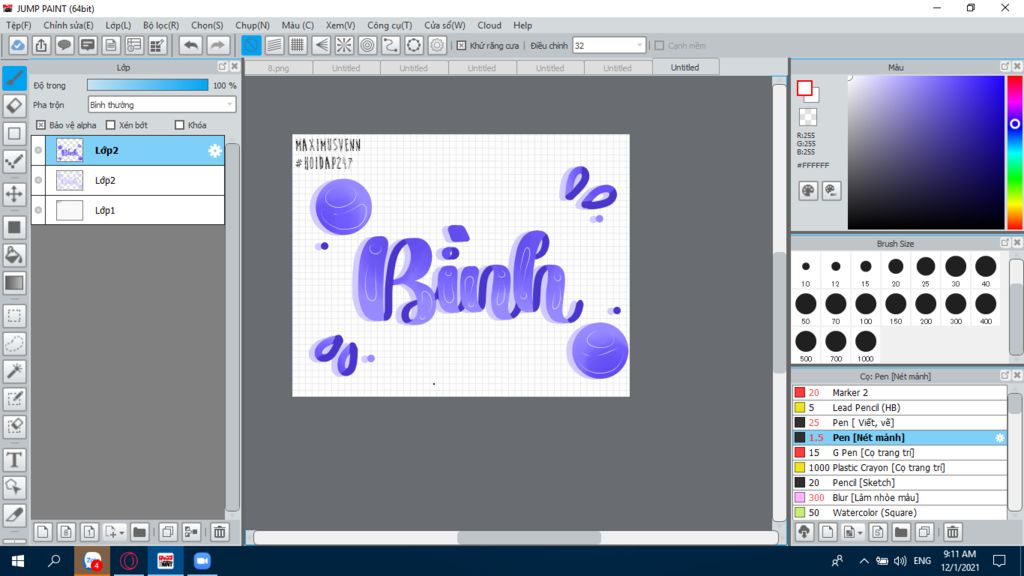The height and width of the screenshot is (576, 1024).
Task: Enable the Khóa layer lock checkbox
Action: pyautogui.click(x=180, y=125)
